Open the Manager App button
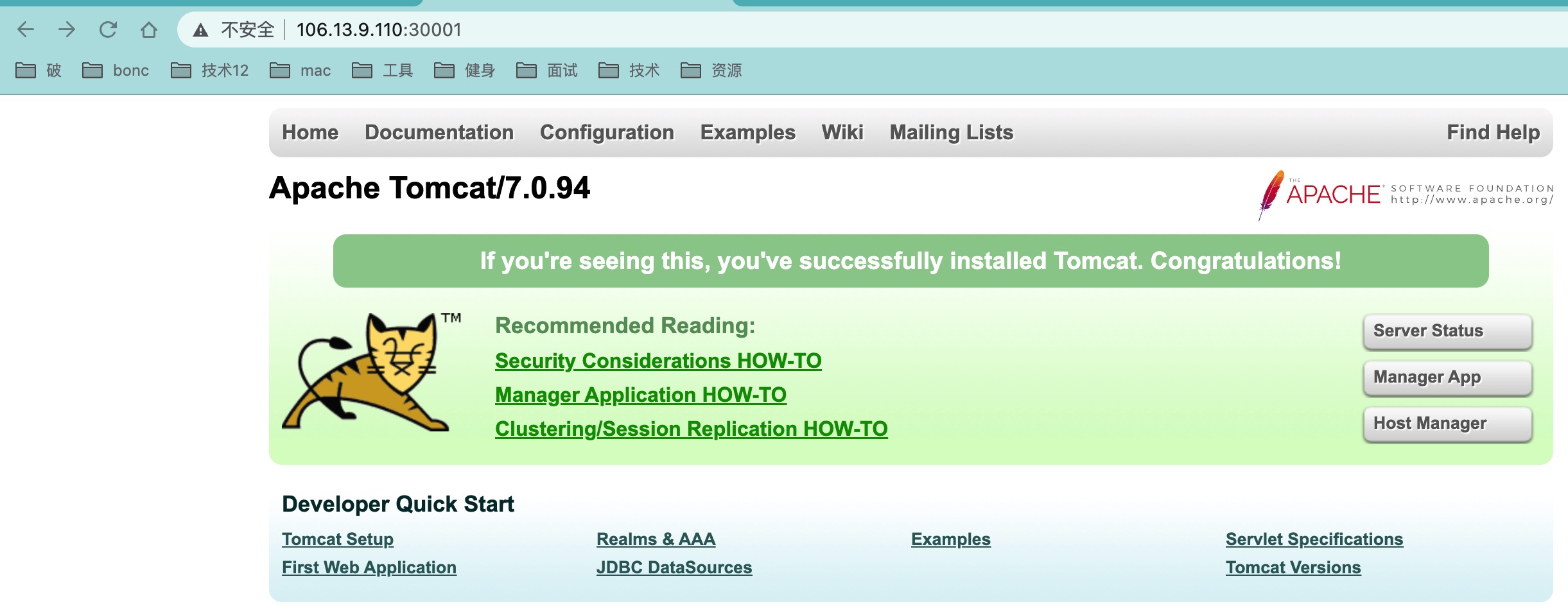Viewport: 1568px width, 615px height. click(1448, 377)
